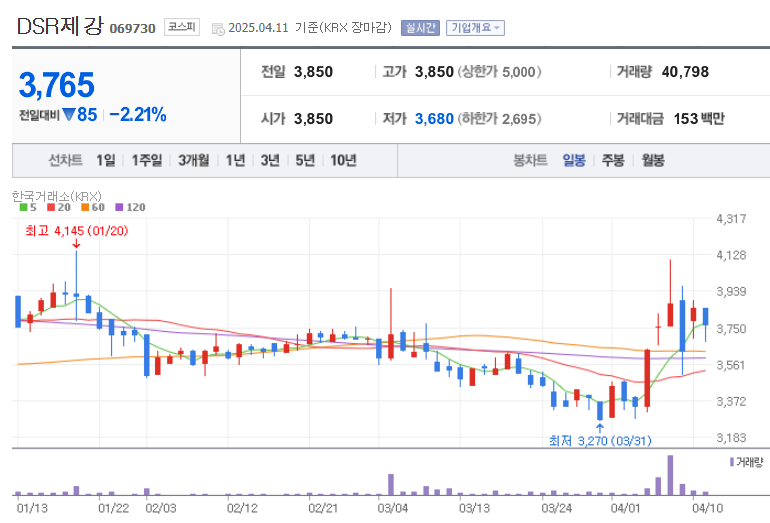Click the green 5-day moving average swatch
Screen dimensions: 770x523
click(x=23, y=207)
